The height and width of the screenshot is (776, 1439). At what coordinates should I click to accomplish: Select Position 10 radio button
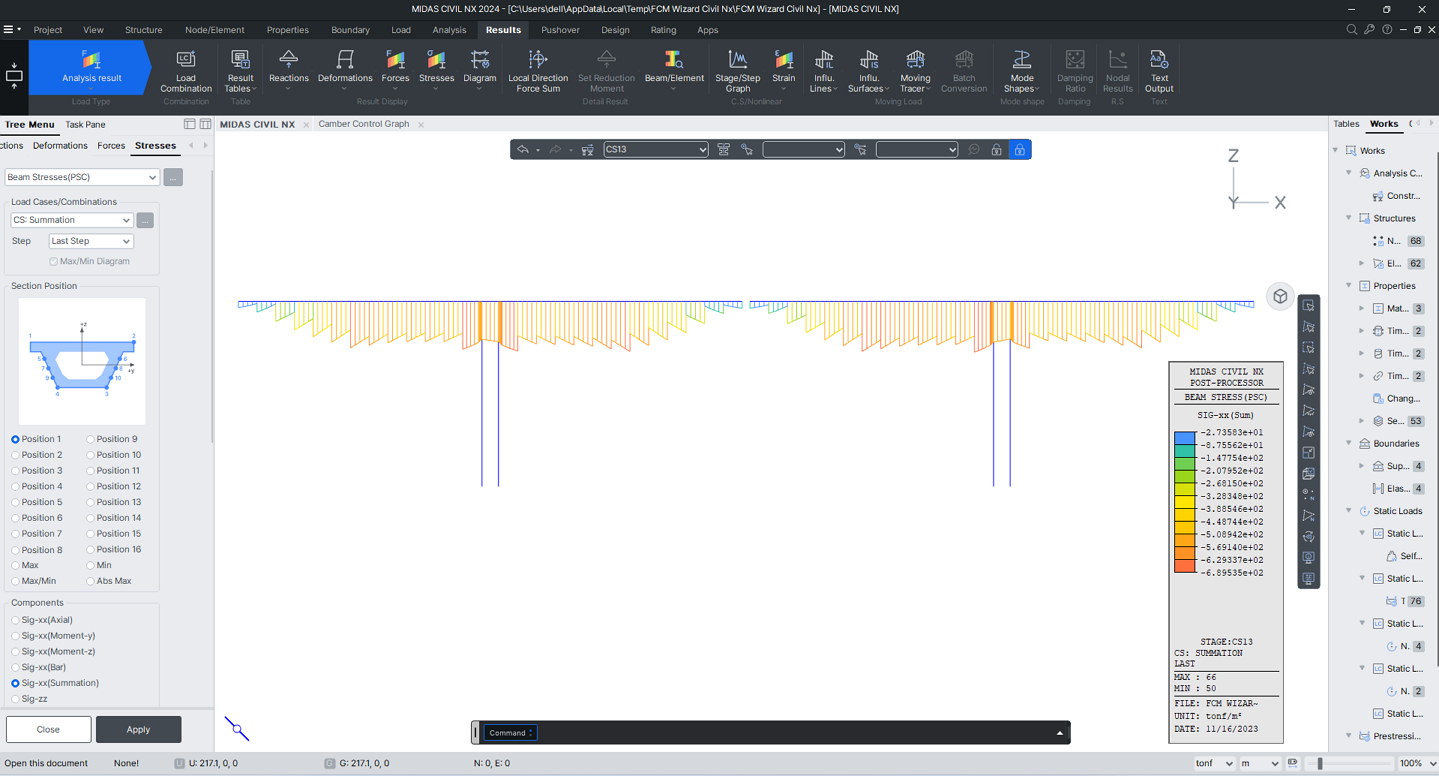tap(90, 455)
